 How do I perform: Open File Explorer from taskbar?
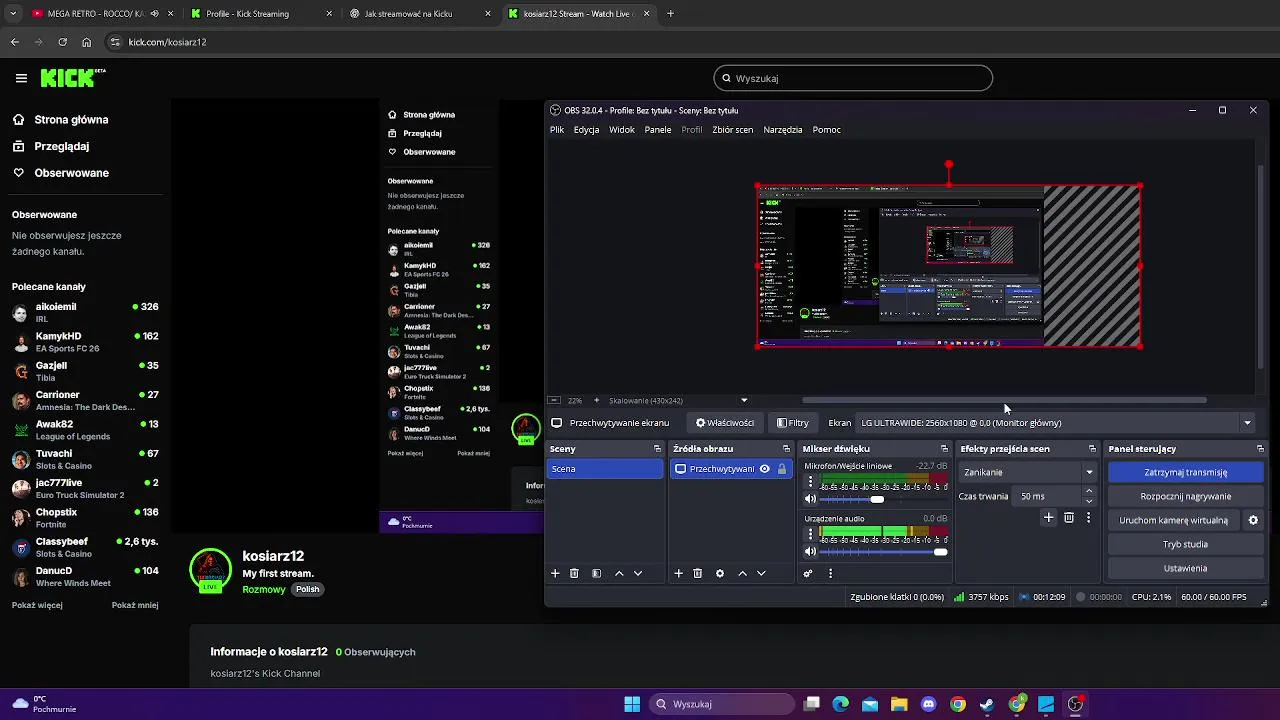[x=899, y=704]
